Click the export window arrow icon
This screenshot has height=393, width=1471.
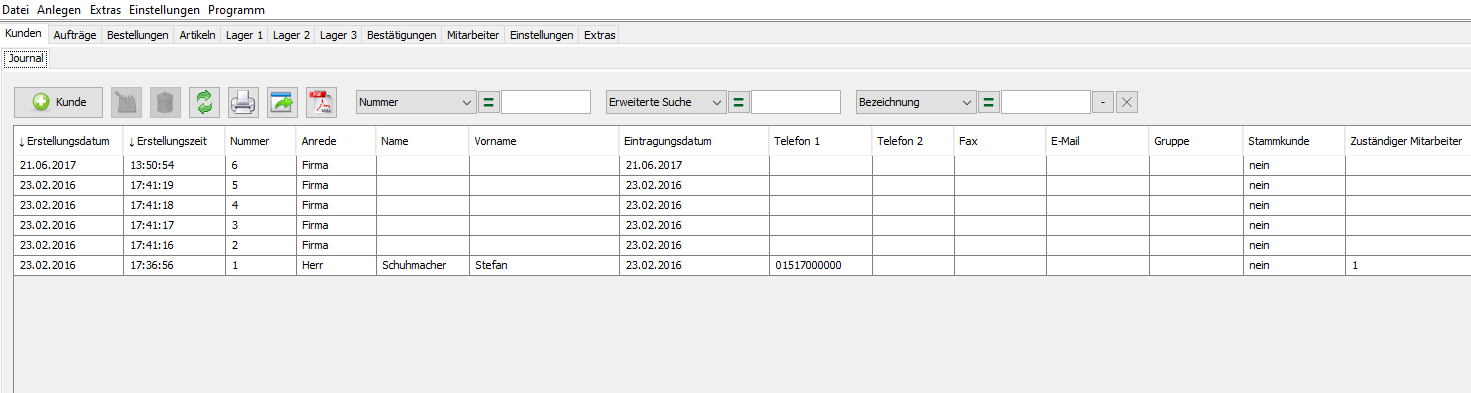[x=283, y=102]
